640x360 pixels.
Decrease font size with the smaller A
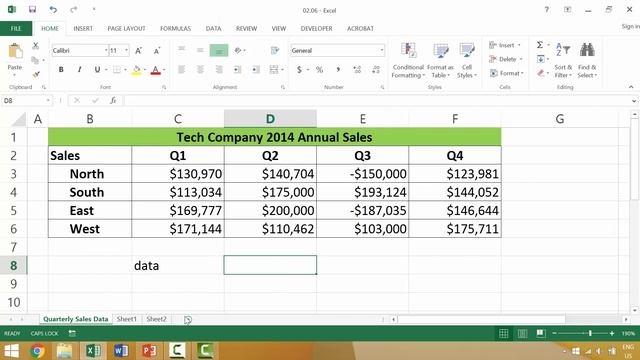tap(157, 51)
